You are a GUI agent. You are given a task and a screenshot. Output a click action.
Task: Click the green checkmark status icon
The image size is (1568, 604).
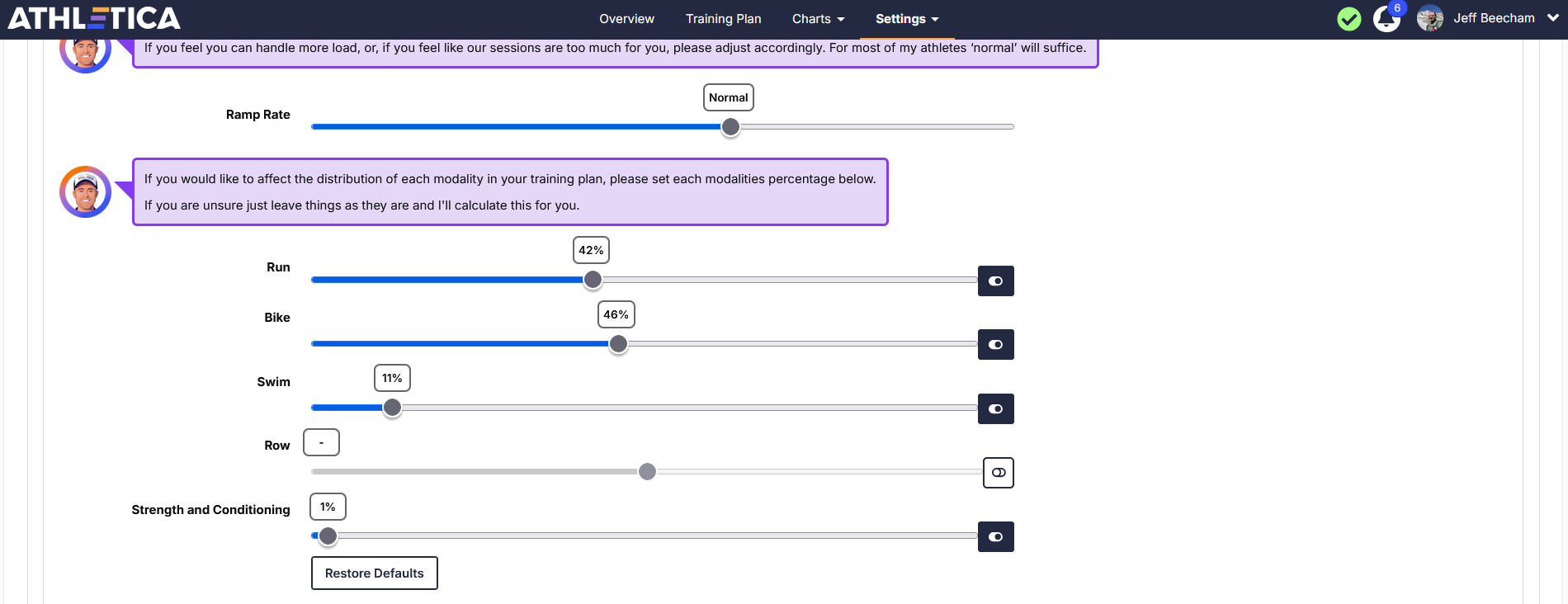click(x=1349, y=19)
